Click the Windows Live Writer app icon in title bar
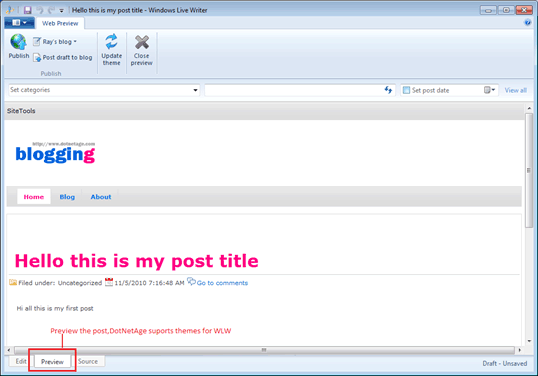Screen dimensions: 538x376 [9, 10]
